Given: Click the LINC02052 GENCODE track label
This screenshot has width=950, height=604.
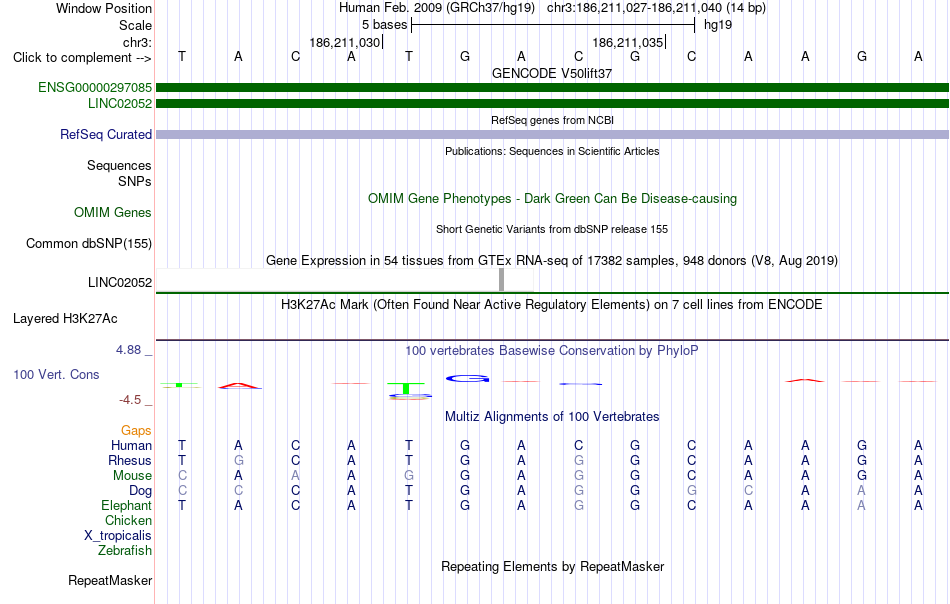Looking at the screenshot, I should click(x=120, y=104).
